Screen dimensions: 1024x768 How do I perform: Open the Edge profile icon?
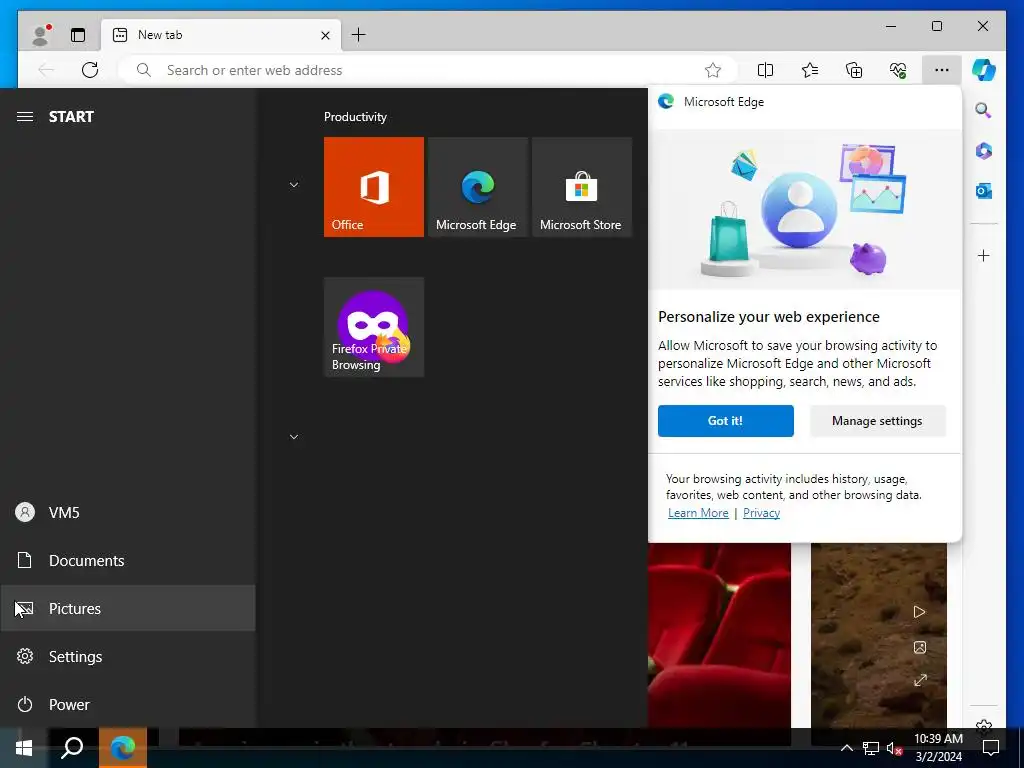tap(41, 35)
